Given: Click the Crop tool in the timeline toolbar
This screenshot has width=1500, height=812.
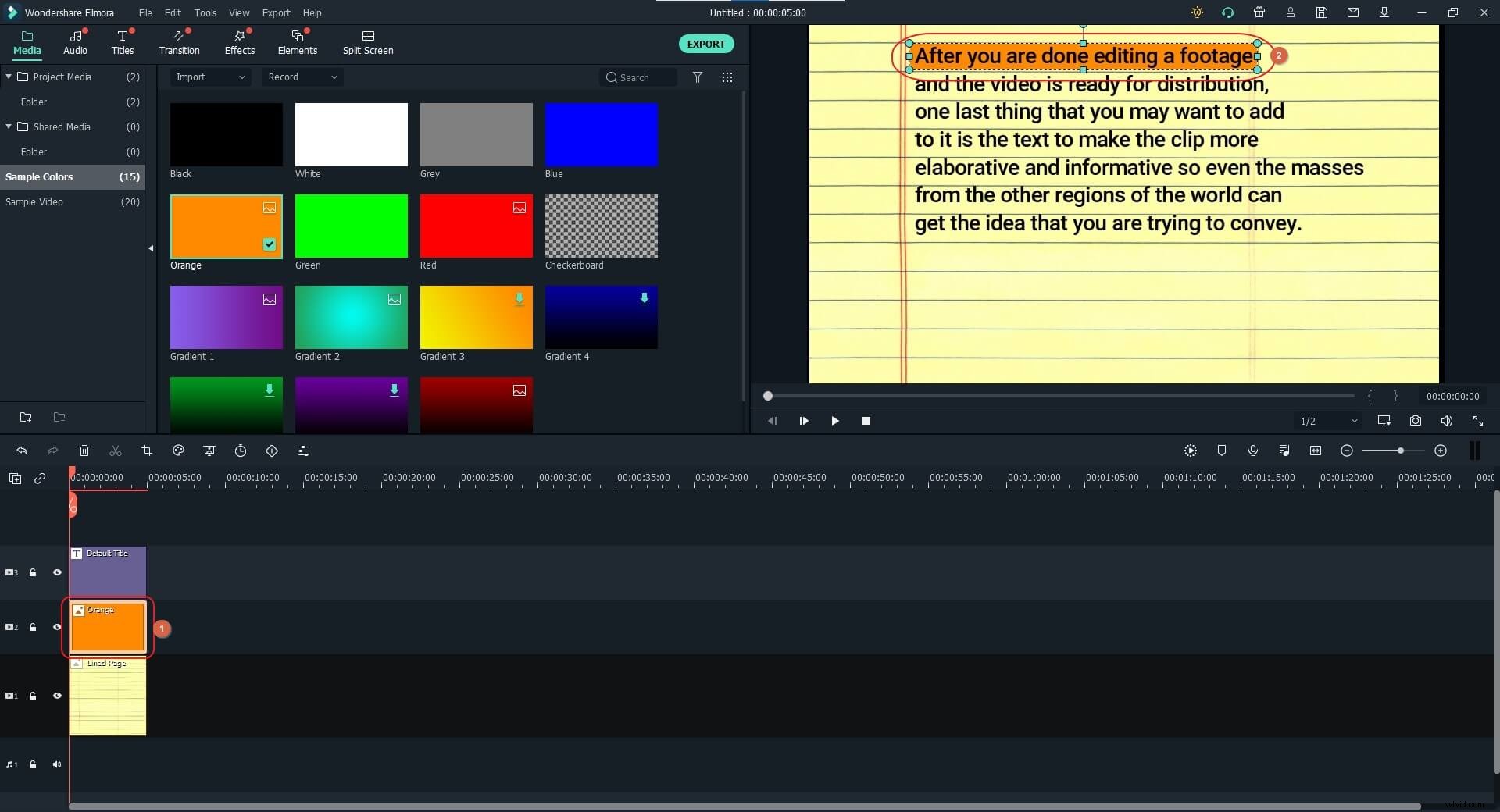Looking at the screenshot, I should (x=147, y=451).
